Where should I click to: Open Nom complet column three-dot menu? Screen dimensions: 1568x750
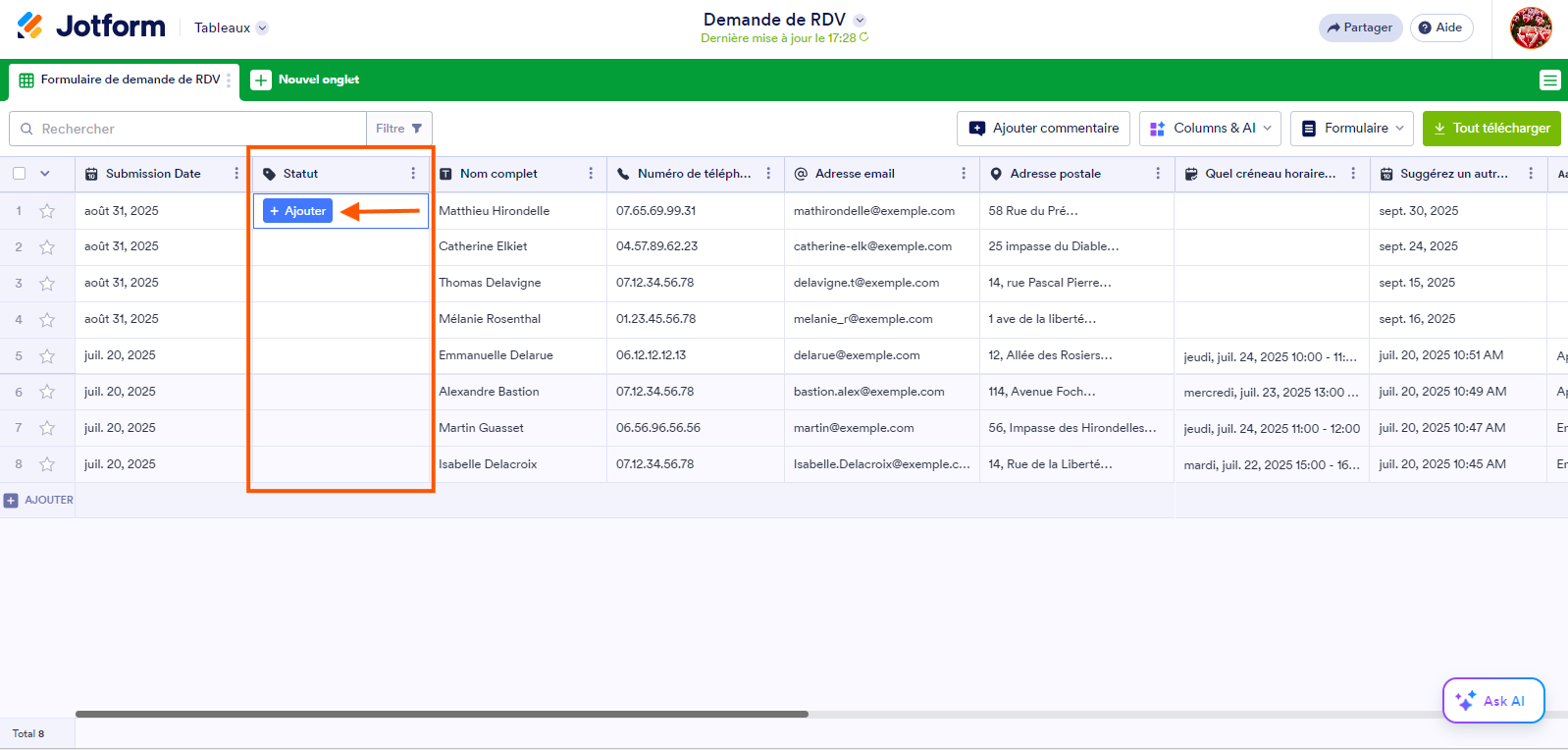tap(591, 174)
